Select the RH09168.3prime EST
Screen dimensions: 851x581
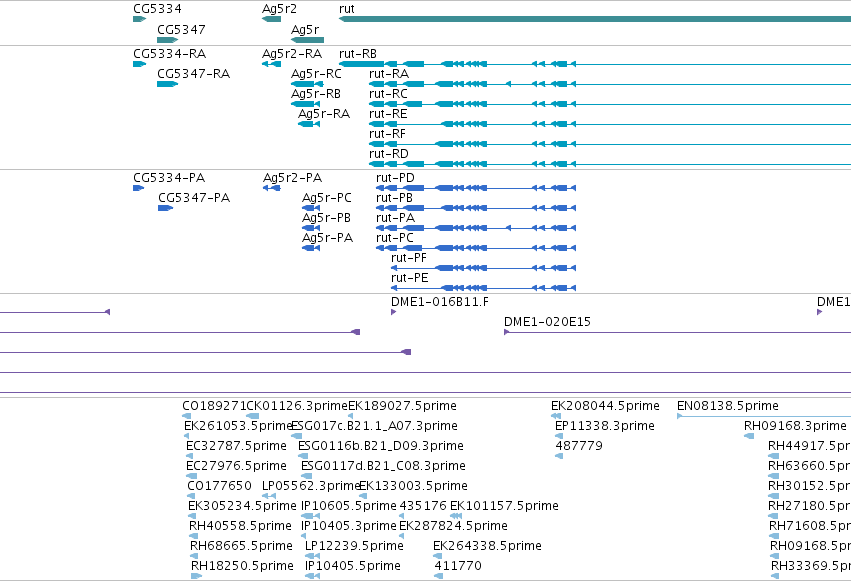tap(749, 436)
